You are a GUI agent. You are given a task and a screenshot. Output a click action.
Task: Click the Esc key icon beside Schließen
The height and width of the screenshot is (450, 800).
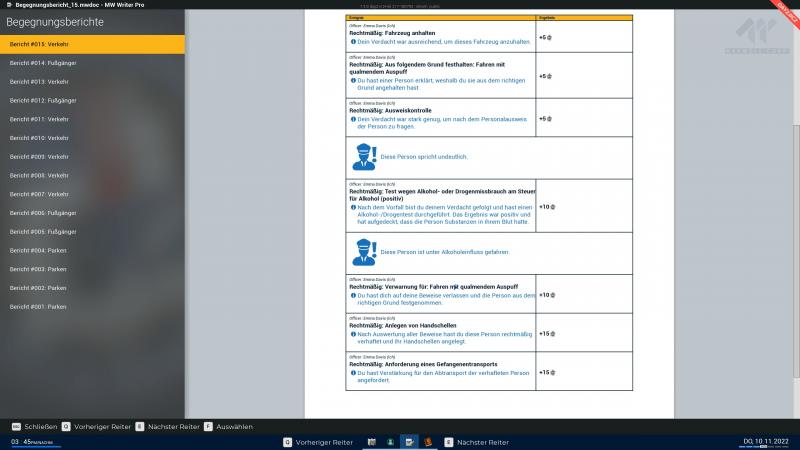coord(16,427)
